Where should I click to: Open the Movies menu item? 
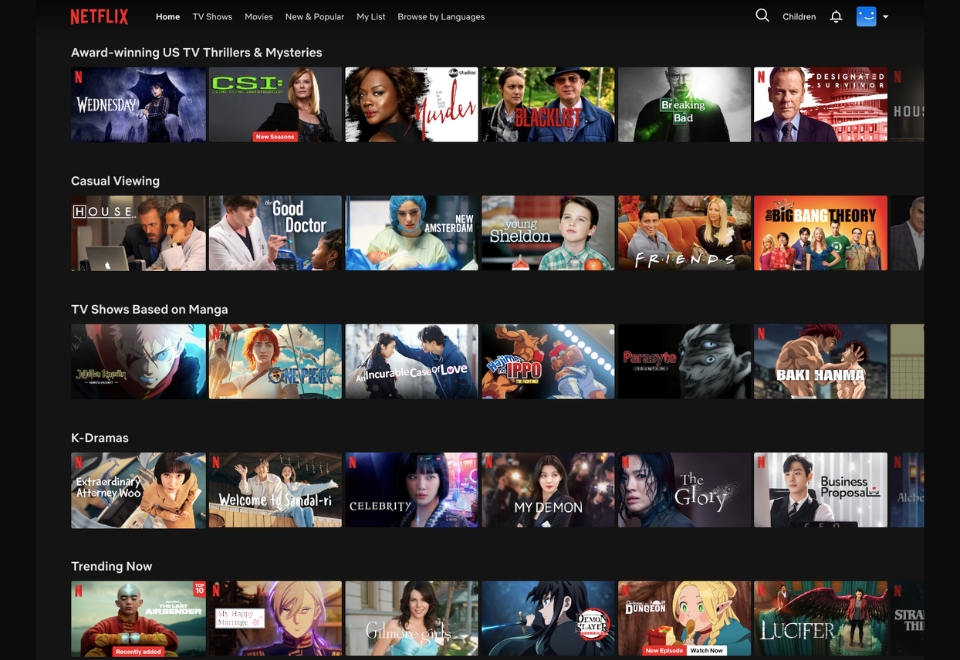[258, 17]
